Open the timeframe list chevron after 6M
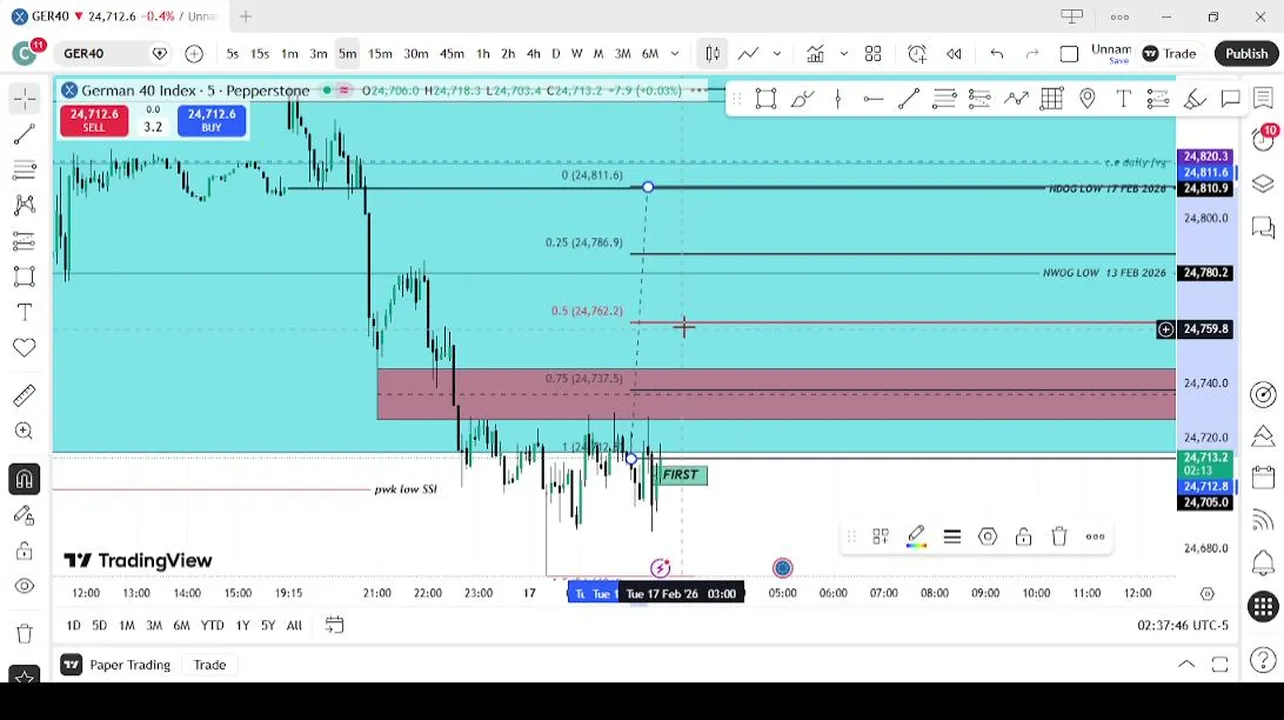The height and width of the screenshot is (720, 1284). pos(675,53)
